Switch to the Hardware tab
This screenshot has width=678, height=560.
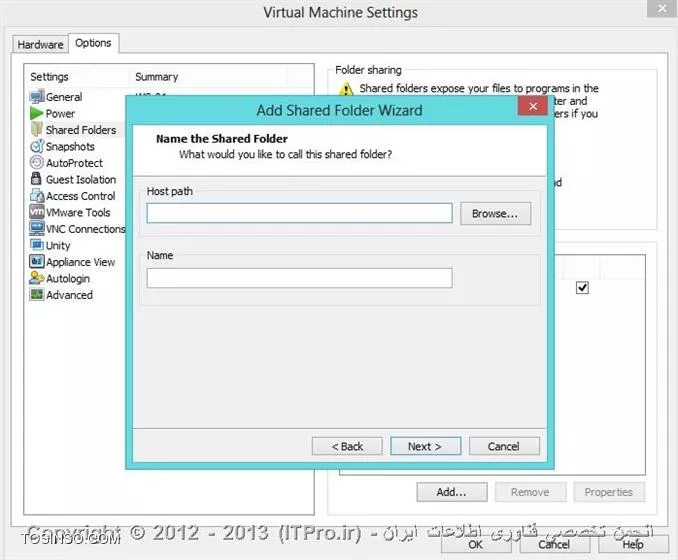pyautogui.click(x=40, y=44)
